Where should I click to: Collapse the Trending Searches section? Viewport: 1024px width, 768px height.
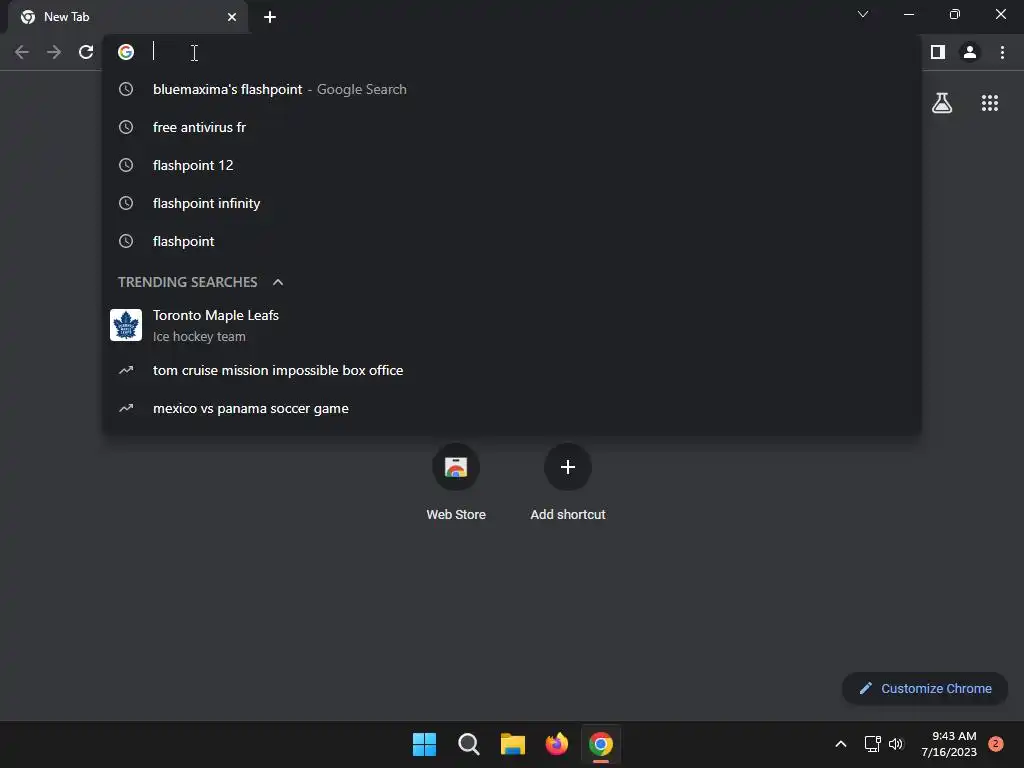click(278, 282)
